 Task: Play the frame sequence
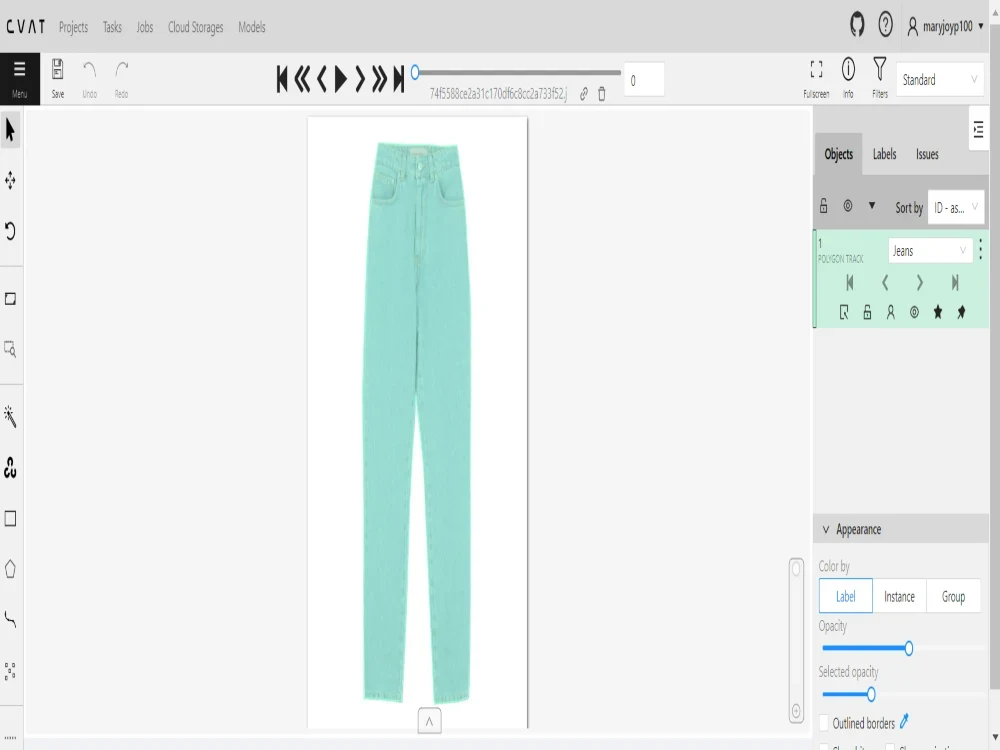pyautogui.click(x=341, y=80)
